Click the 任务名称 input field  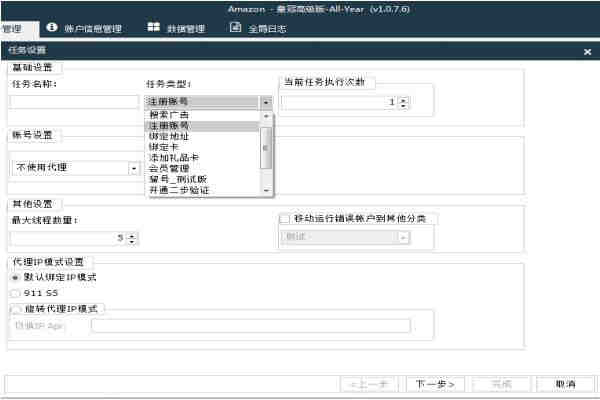pos(74,102)
